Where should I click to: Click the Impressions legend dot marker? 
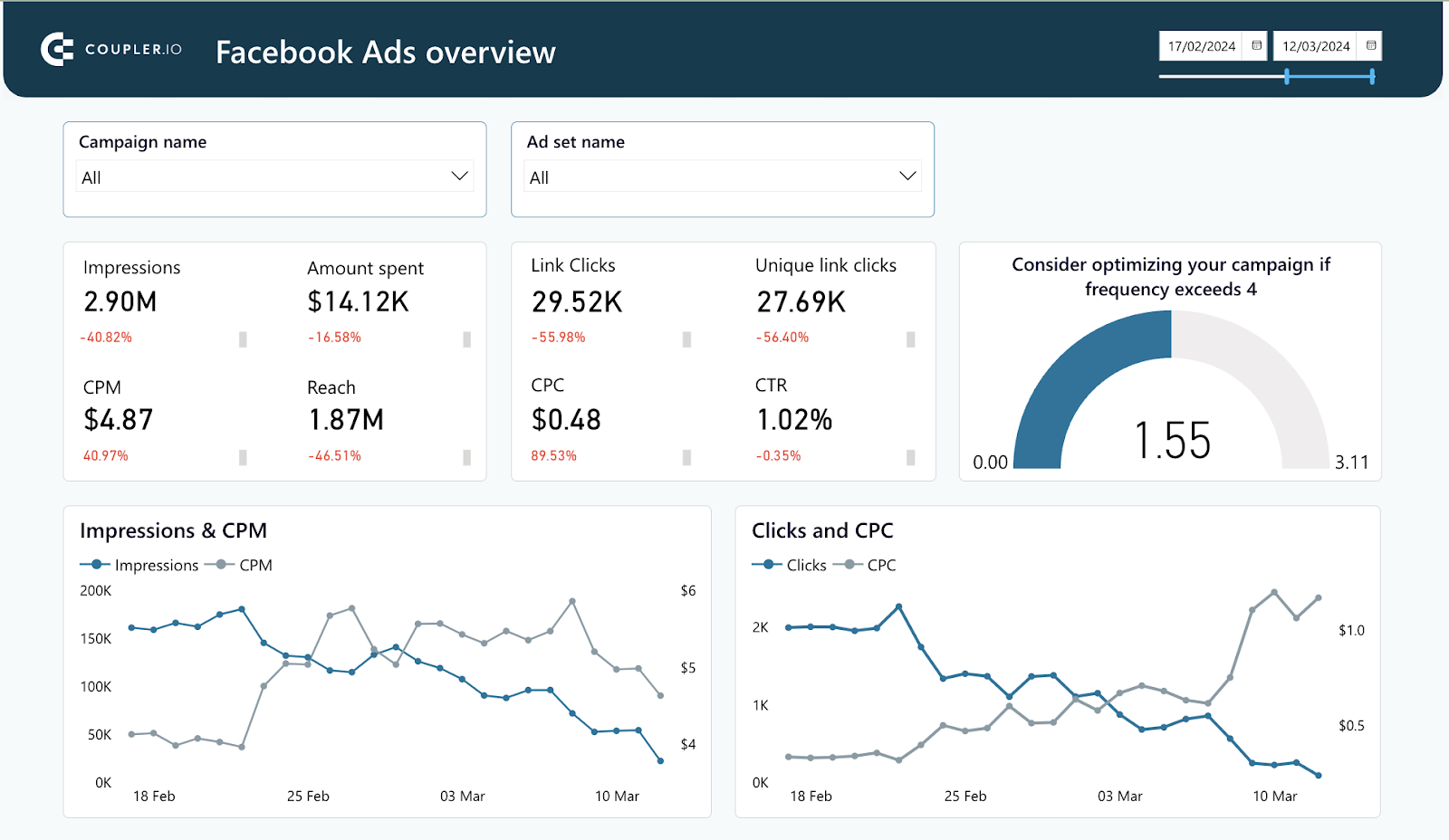point(94,564)
